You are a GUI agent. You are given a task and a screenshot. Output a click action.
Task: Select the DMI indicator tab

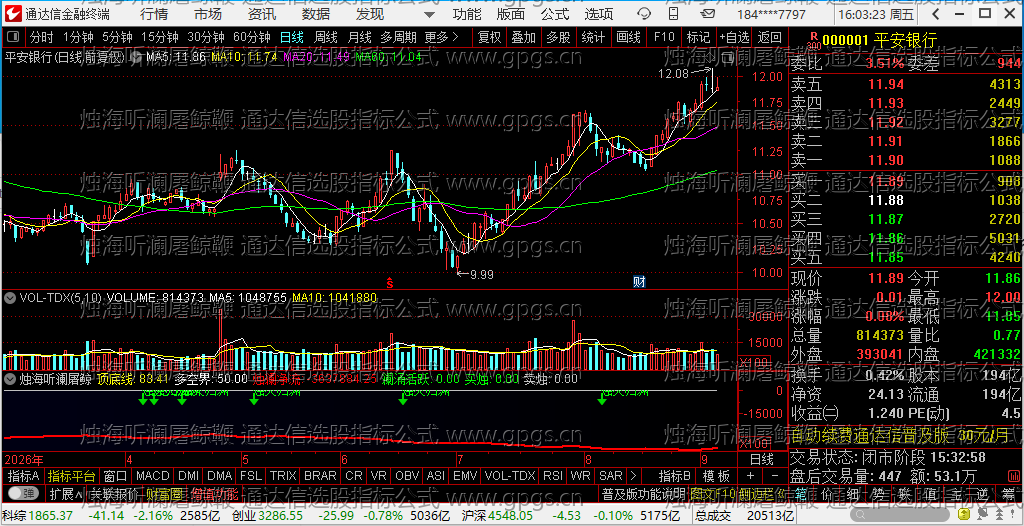[x=189, y=476]
